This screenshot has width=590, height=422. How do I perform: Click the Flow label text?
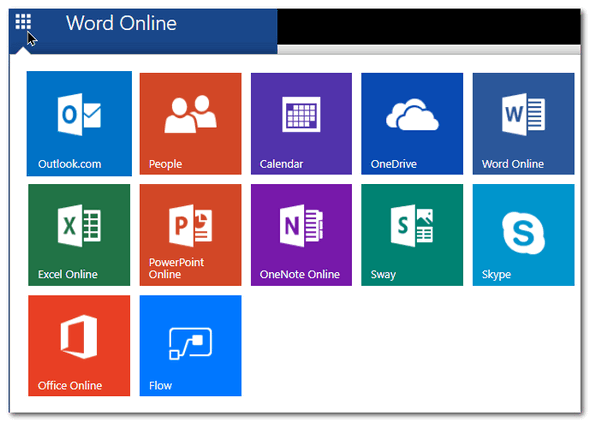160,386
